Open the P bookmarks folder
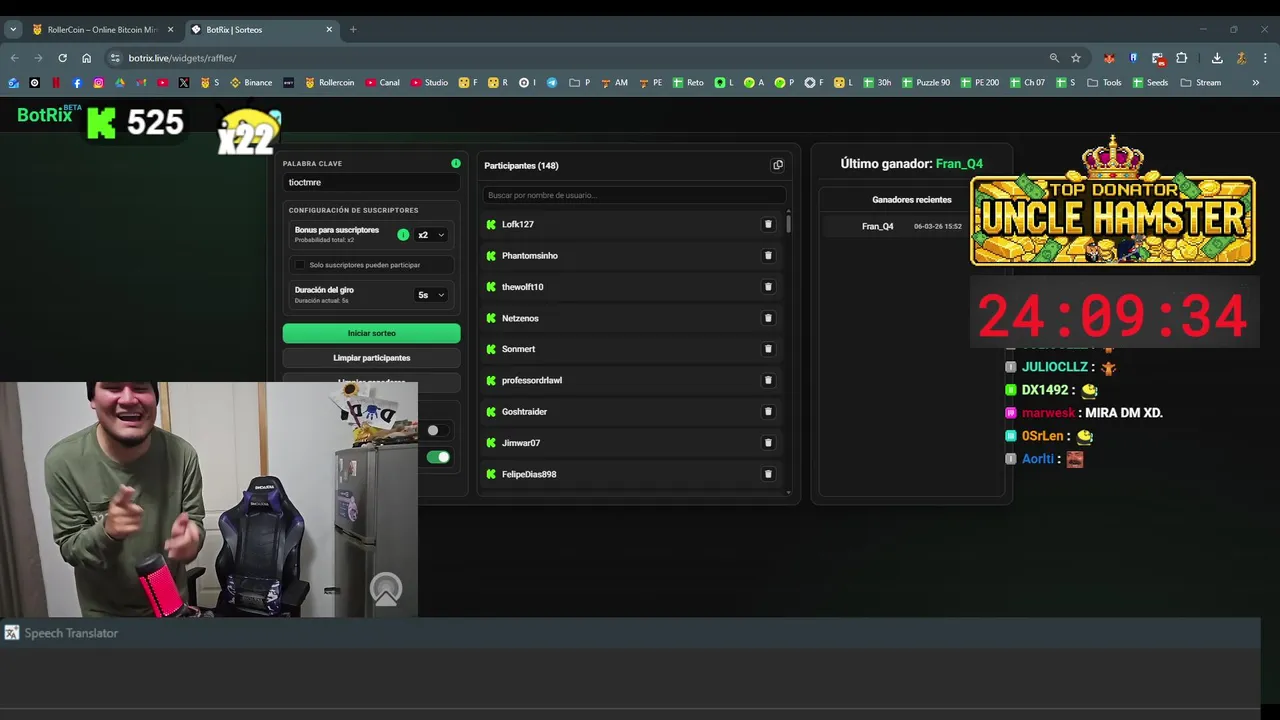This screenshot has height=720, width=1280. tap(580, 83)
